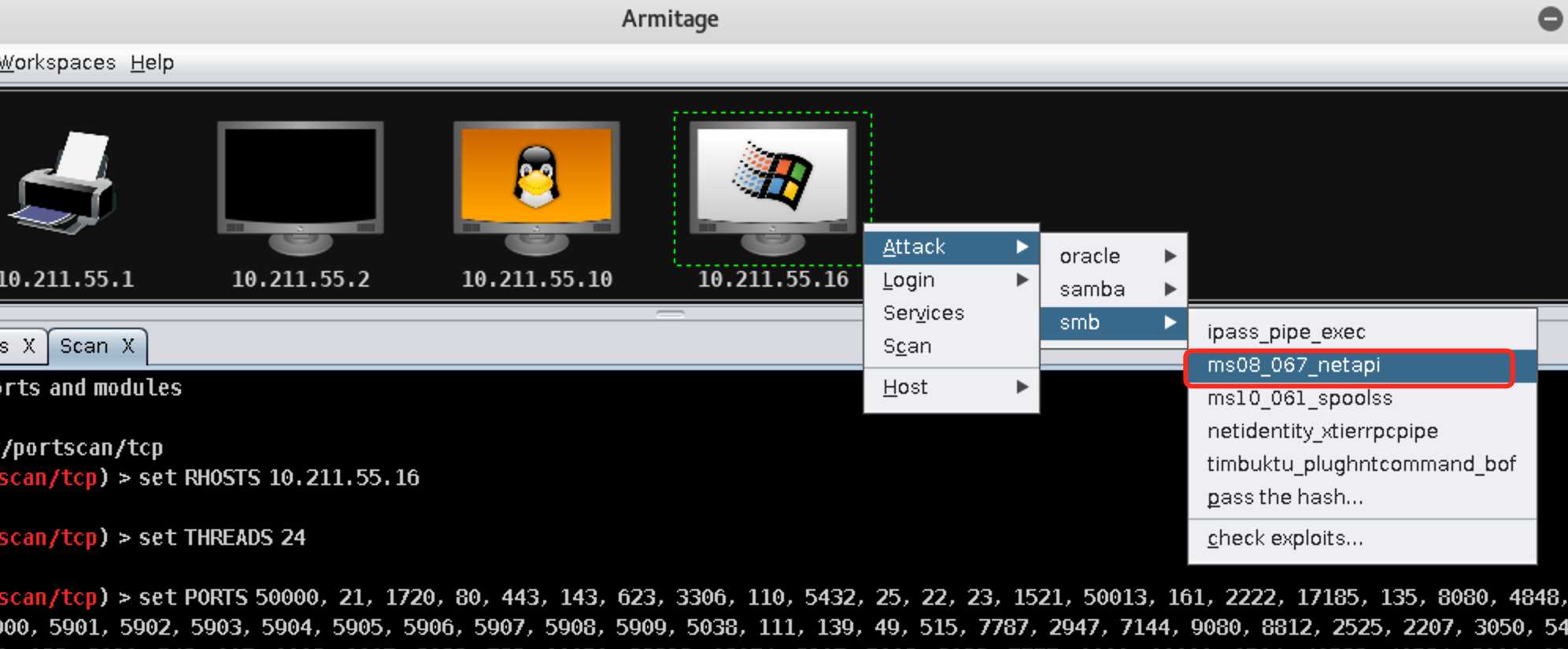Open the Workspaces menu
This screenshot has height=649, width=1568.
[x=57, y=62]
